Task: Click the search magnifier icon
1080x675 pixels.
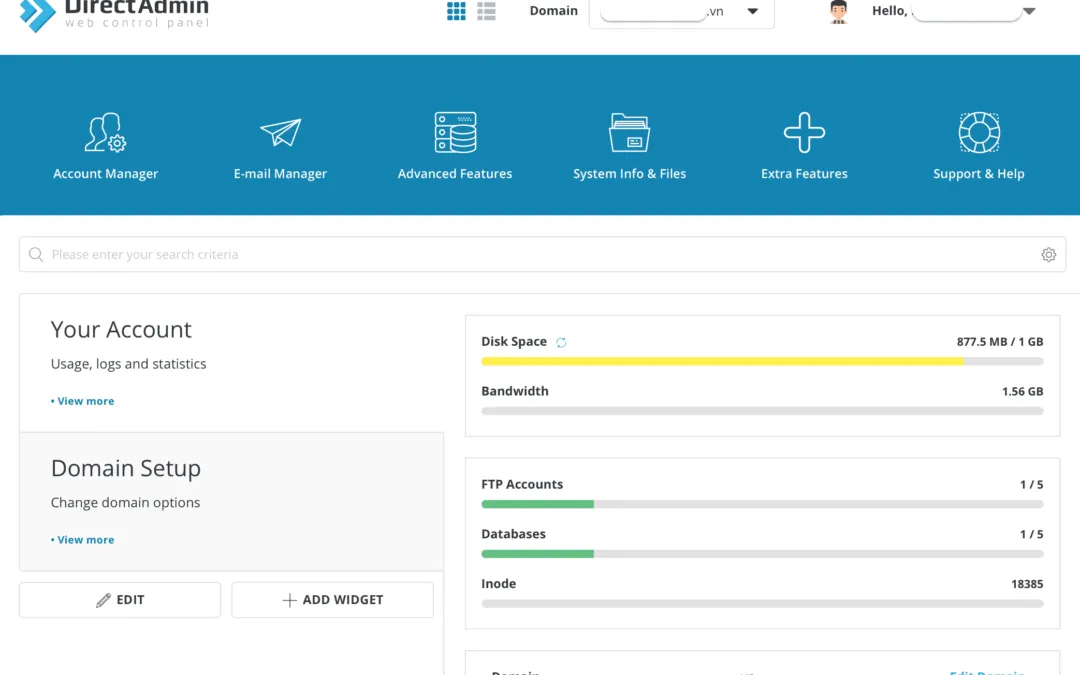Action: [x=36, y=254]
